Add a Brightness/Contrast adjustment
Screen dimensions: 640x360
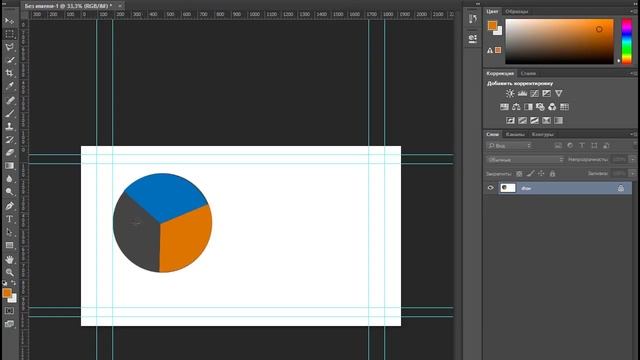point(510,93)
